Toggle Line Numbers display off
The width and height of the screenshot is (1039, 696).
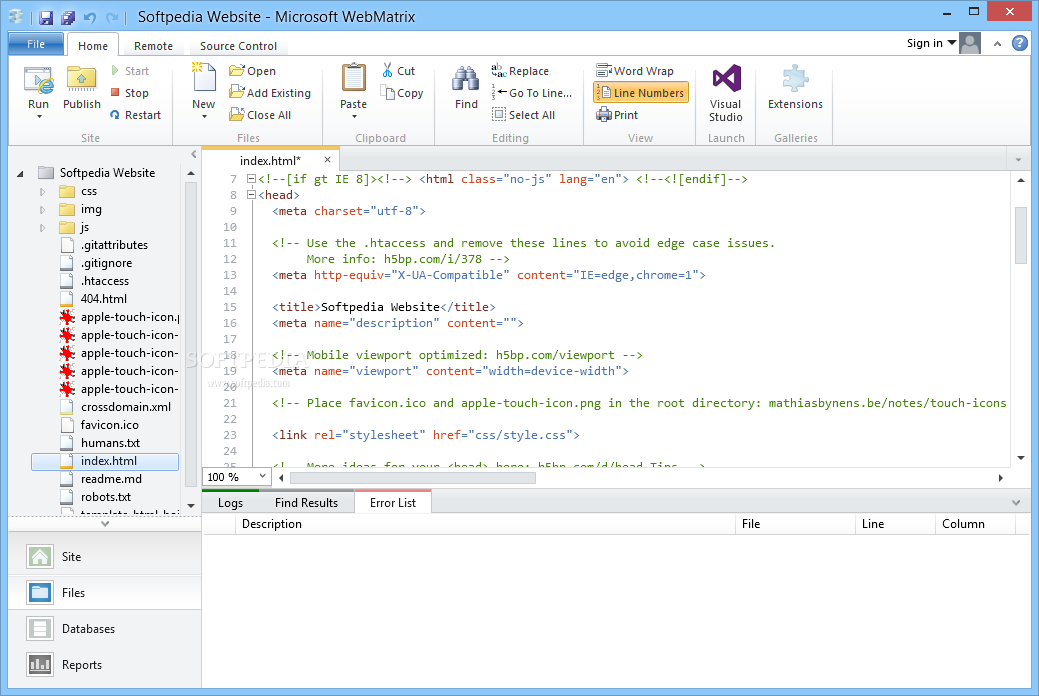(x=641, y=93)
